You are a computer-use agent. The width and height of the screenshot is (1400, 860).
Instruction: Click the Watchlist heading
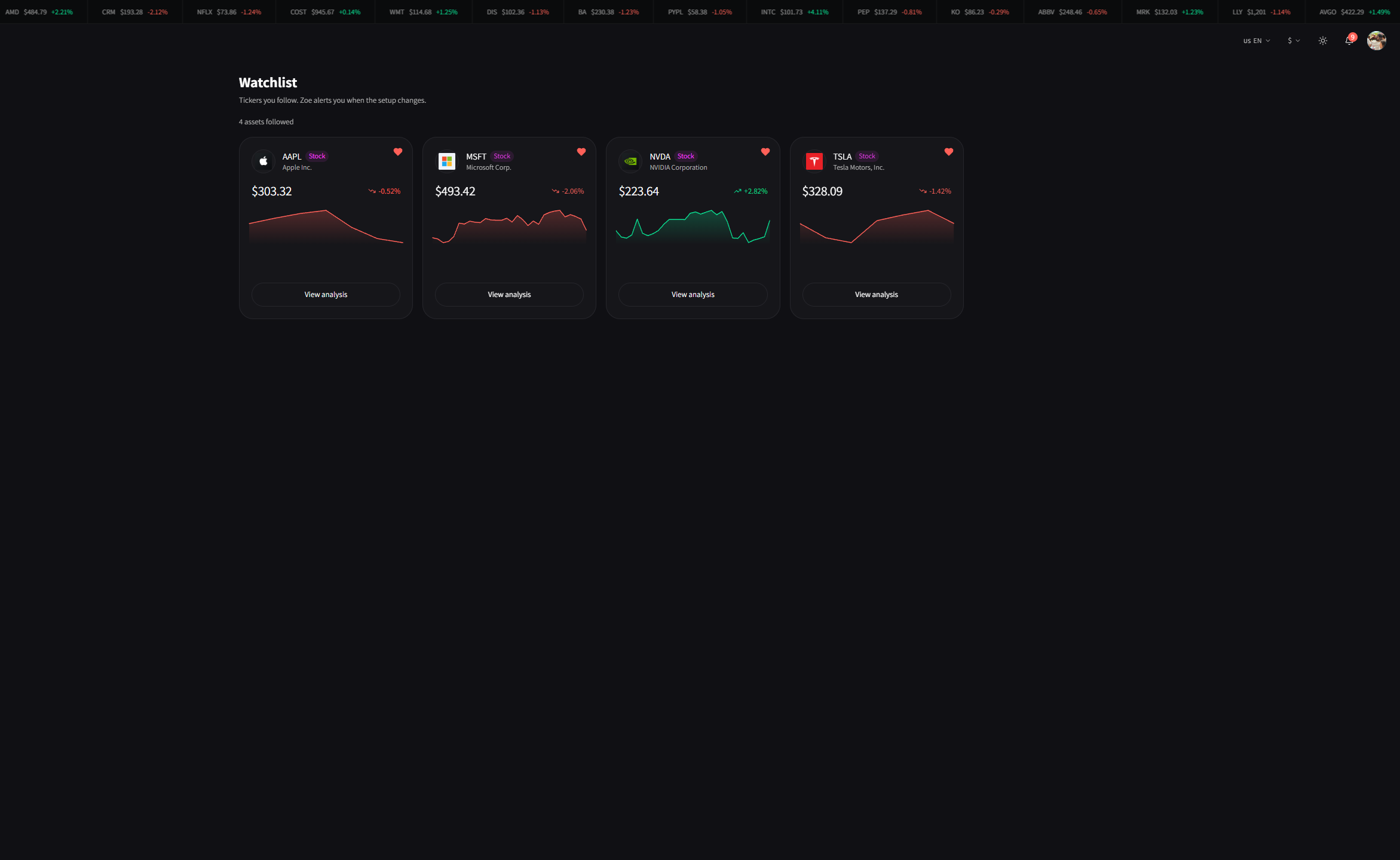tap(268, 82)
